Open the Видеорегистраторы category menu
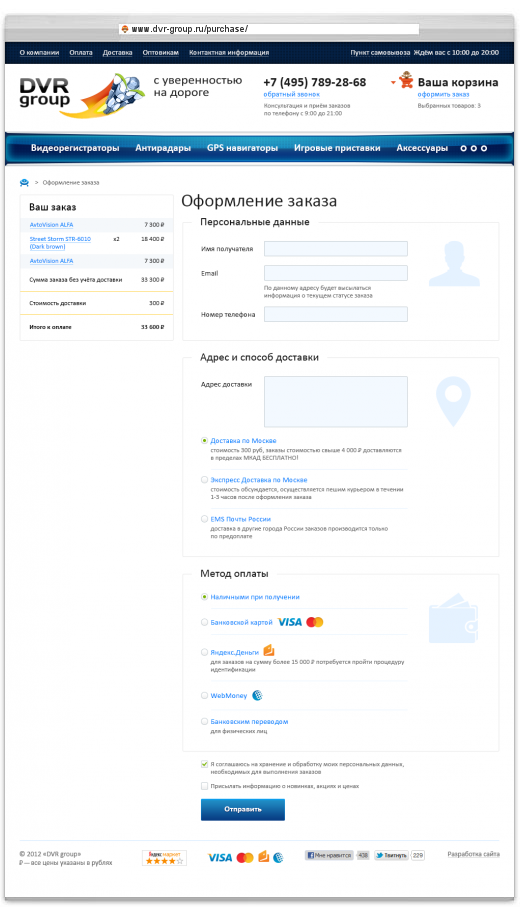 pyautogui.click(x=75, y=148)
